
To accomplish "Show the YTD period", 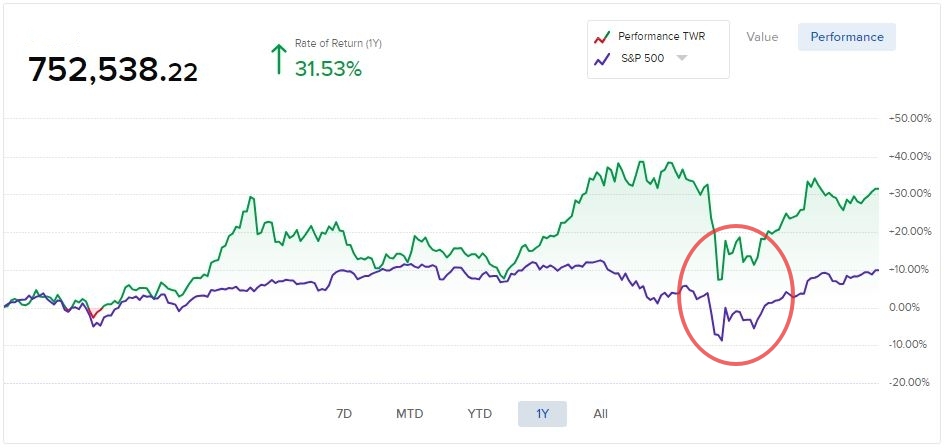I will pyautogui.click(x=480, y=414).
